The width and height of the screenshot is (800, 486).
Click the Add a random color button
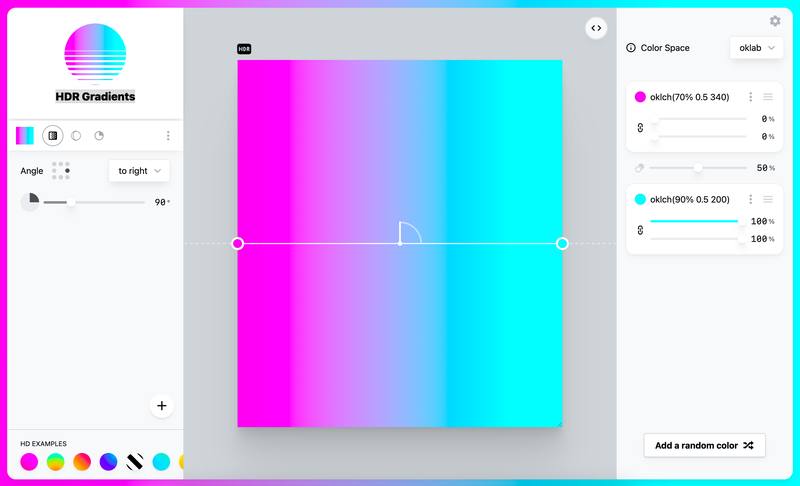click(704, 445)
